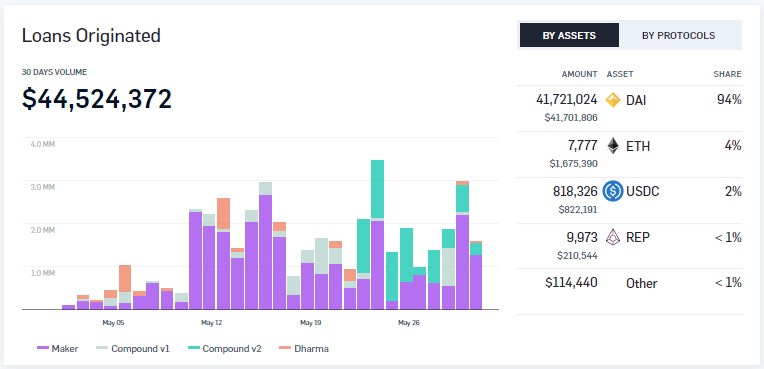Click the REP asset name
This screenshot has width=764, height=369.
[x=637, y=238]
